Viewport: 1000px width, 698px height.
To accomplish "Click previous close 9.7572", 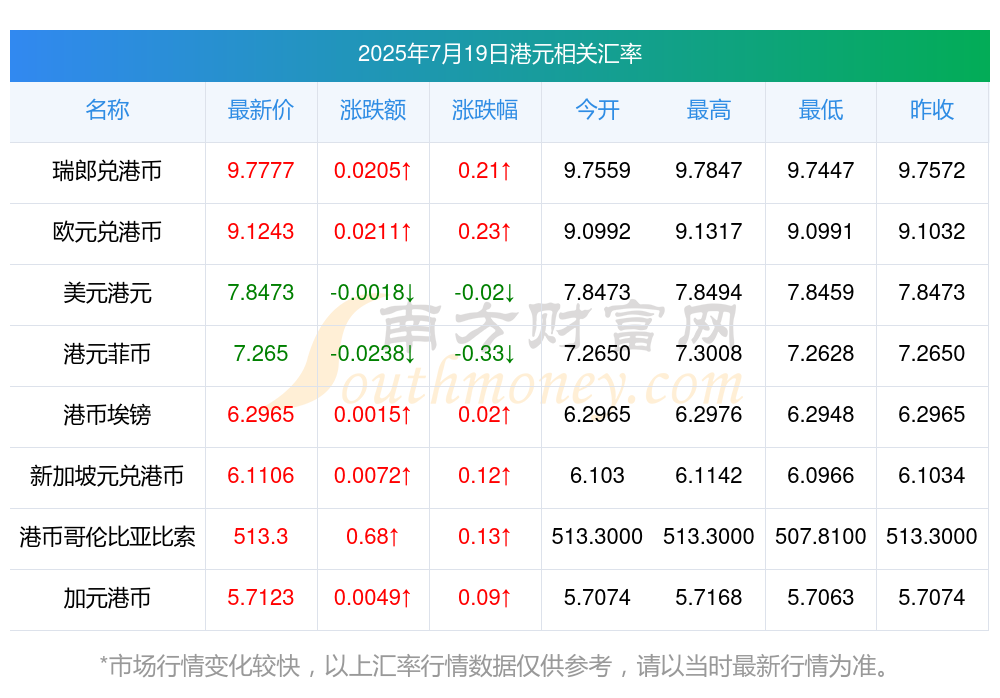I will coord(932,170).
